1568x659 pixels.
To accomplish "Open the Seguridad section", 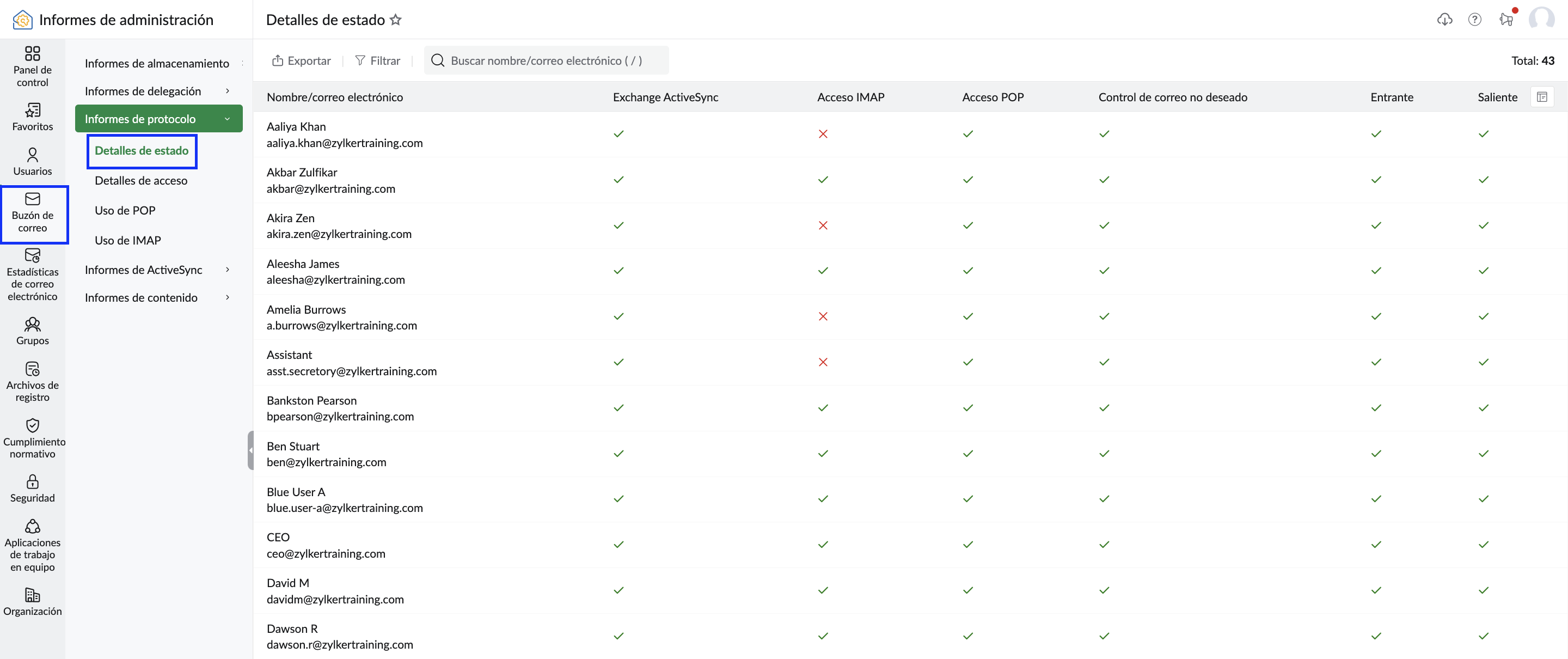I will tap(32, 489).
